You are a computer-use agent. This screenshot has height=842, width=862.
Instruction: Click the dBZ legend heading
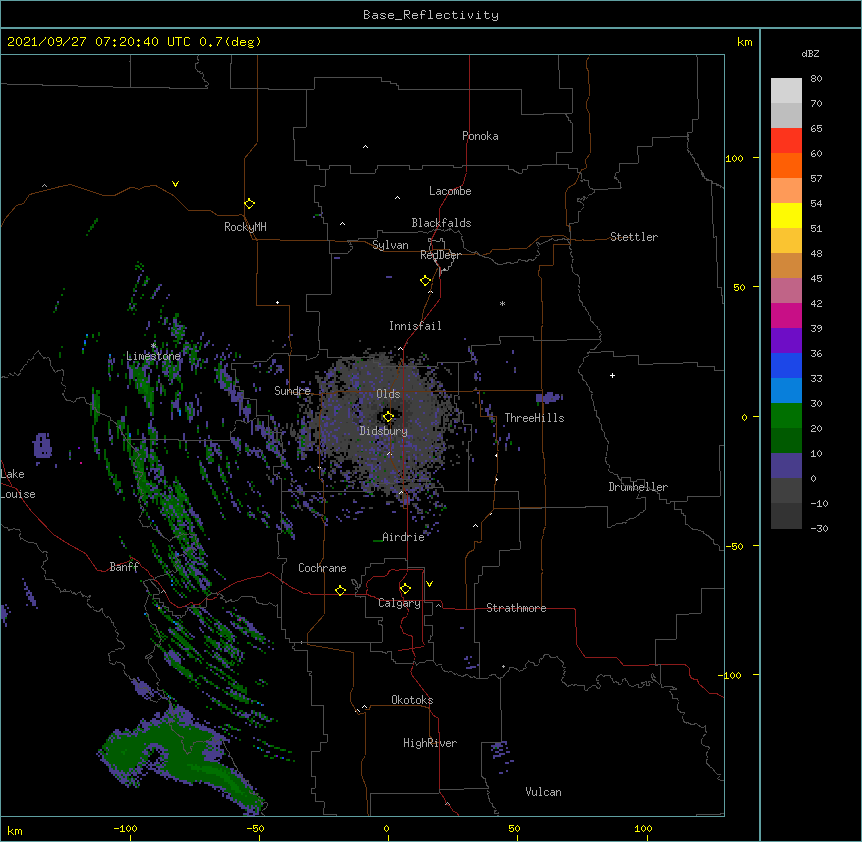pyautogui.click(x=810, y=54)
